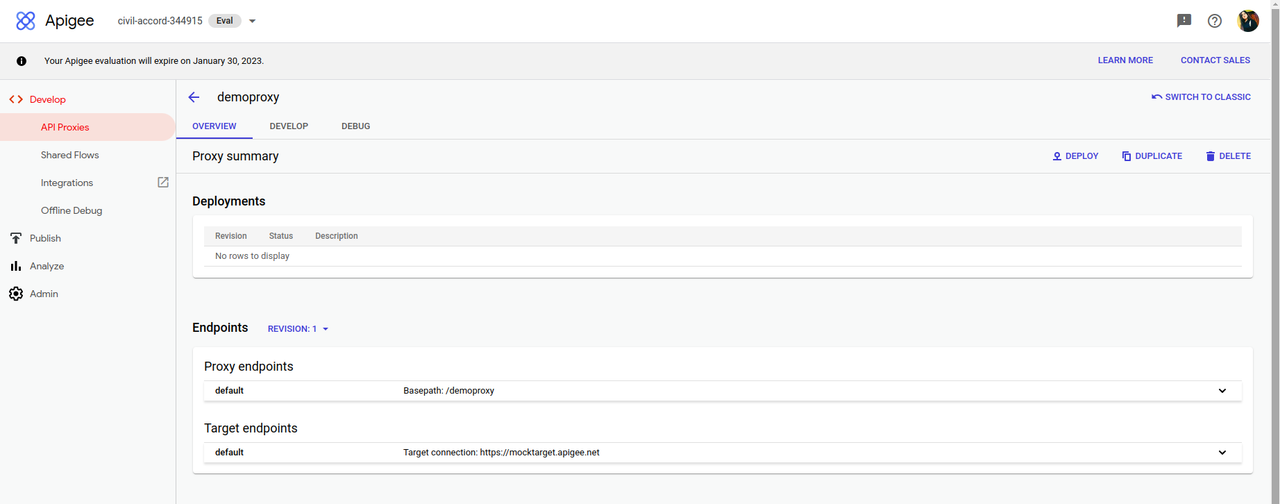
Task: Switch to the Debug tab
Action: (355, 126)
